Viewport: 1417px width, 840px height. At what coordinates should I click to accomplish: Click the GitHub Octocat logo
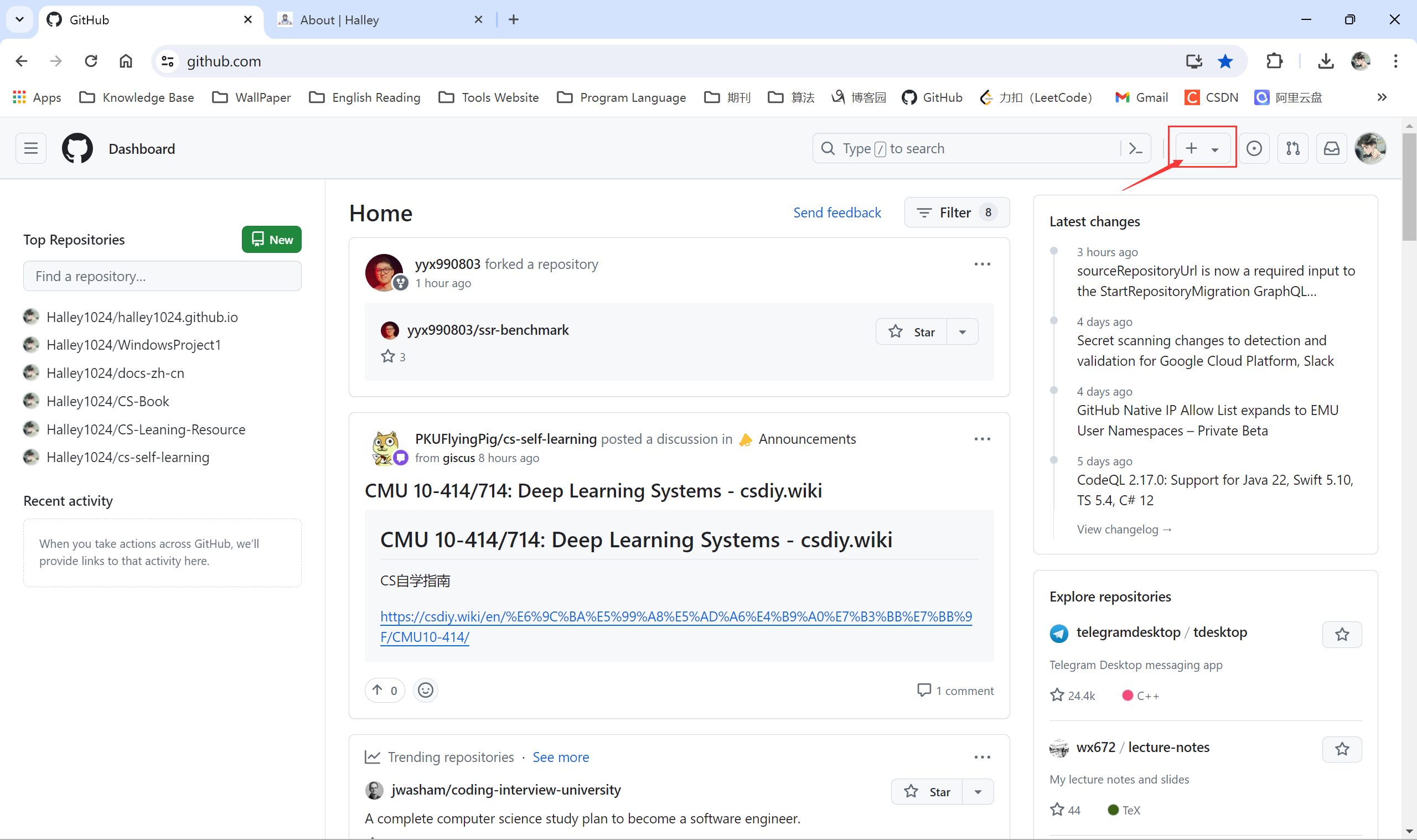[77, 148]
